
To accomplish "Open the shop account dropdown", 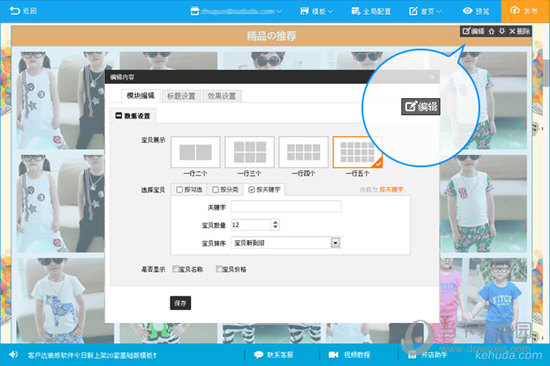I will pos(236,11).
